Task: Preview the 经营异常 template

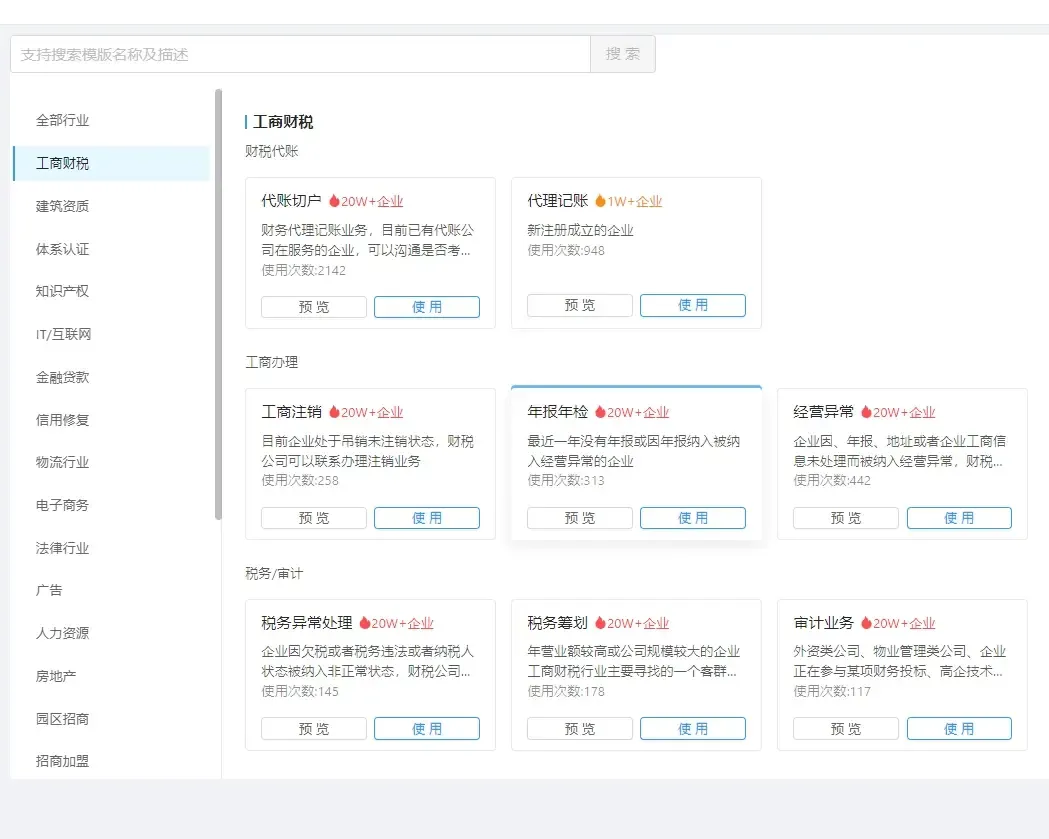Action: point(846,518)
